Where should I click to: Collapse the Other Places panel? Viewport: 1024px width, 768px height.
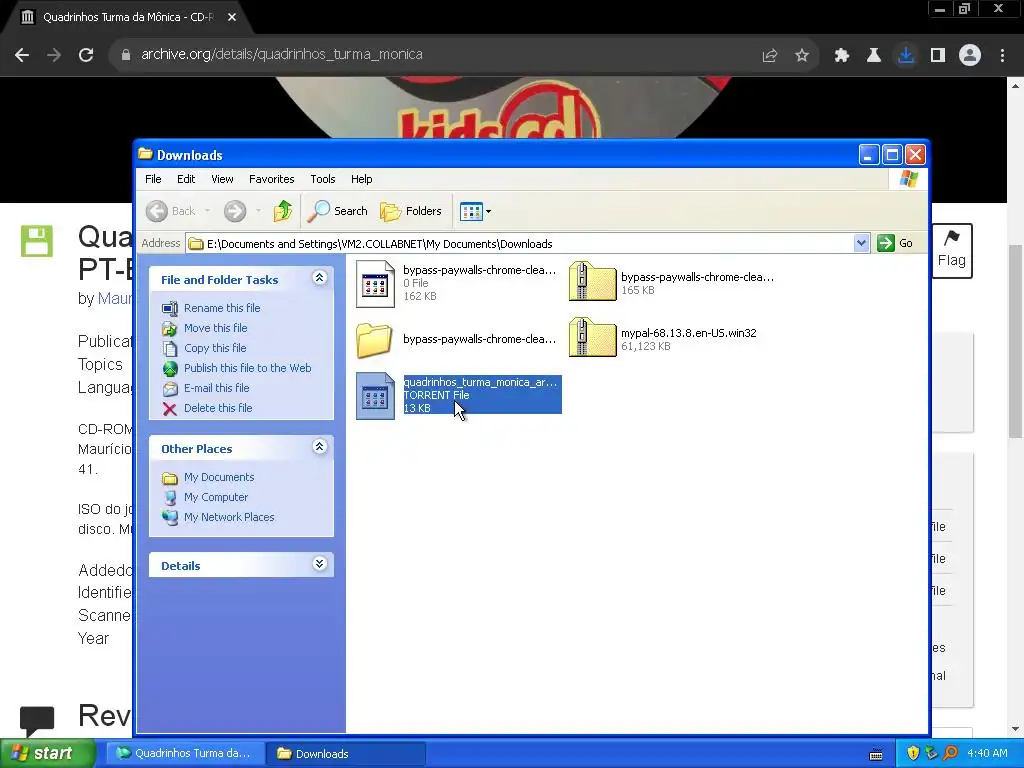coord(319,447)
